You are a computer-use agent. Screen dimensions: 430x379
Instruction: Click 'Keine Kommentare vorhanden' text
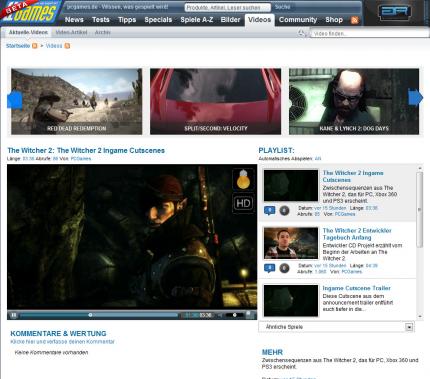[51, 352]
